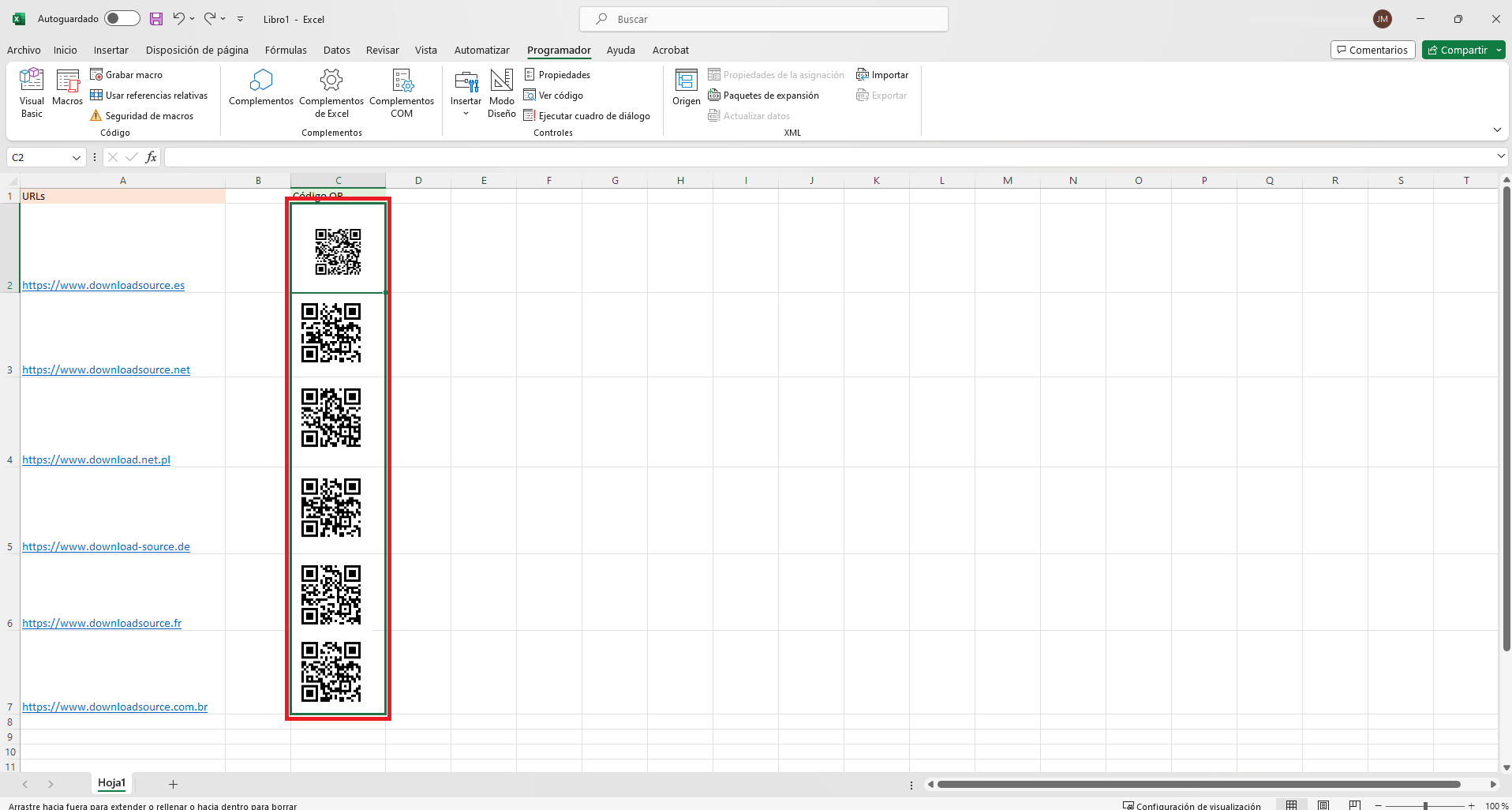
Task: Toggle Usar referencias relativas
Action: (149, 95)
